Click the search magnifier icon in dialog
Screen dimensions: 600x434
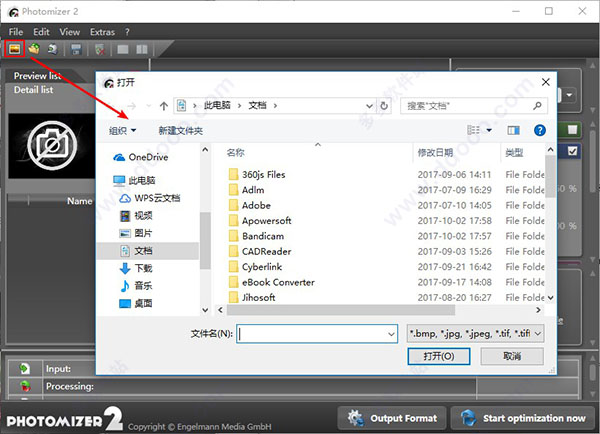click(x=537, y=106)
